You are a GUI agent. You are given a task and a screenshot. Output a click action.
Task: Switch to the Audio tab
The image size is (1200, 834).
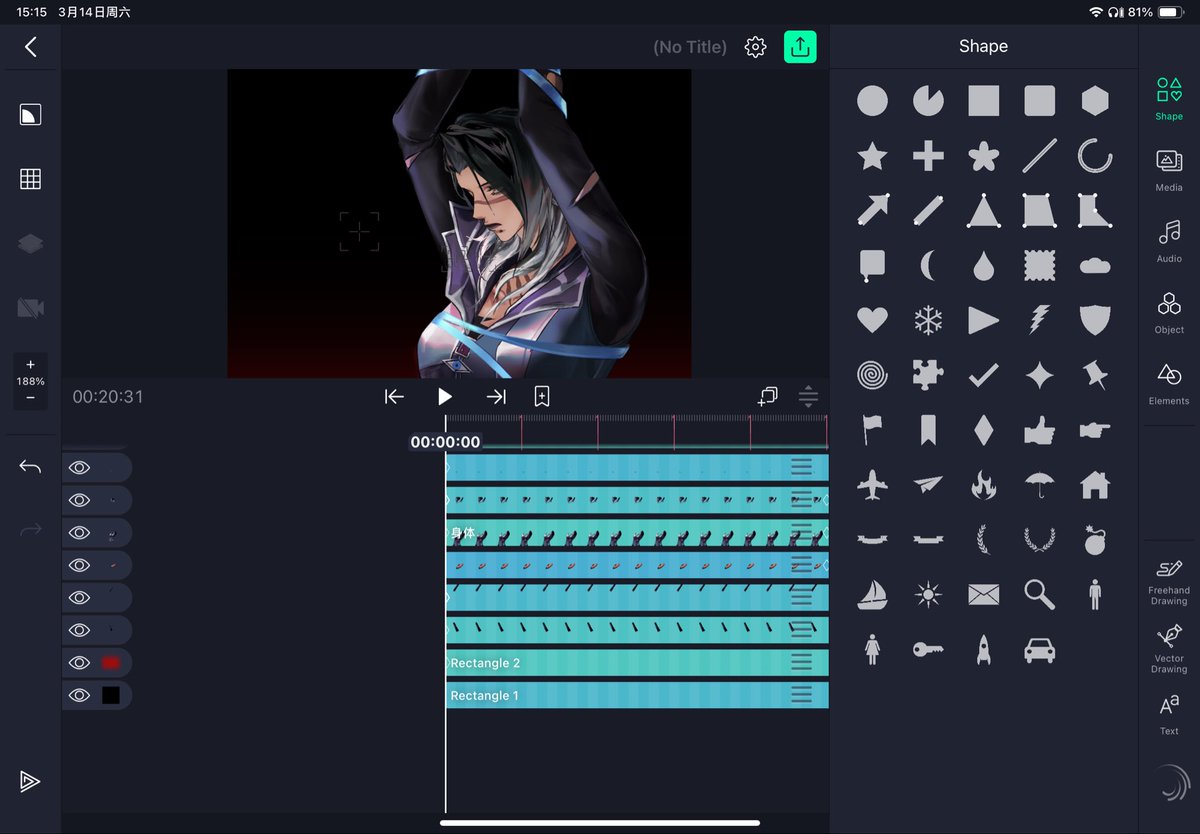(x=1169, y=241)
